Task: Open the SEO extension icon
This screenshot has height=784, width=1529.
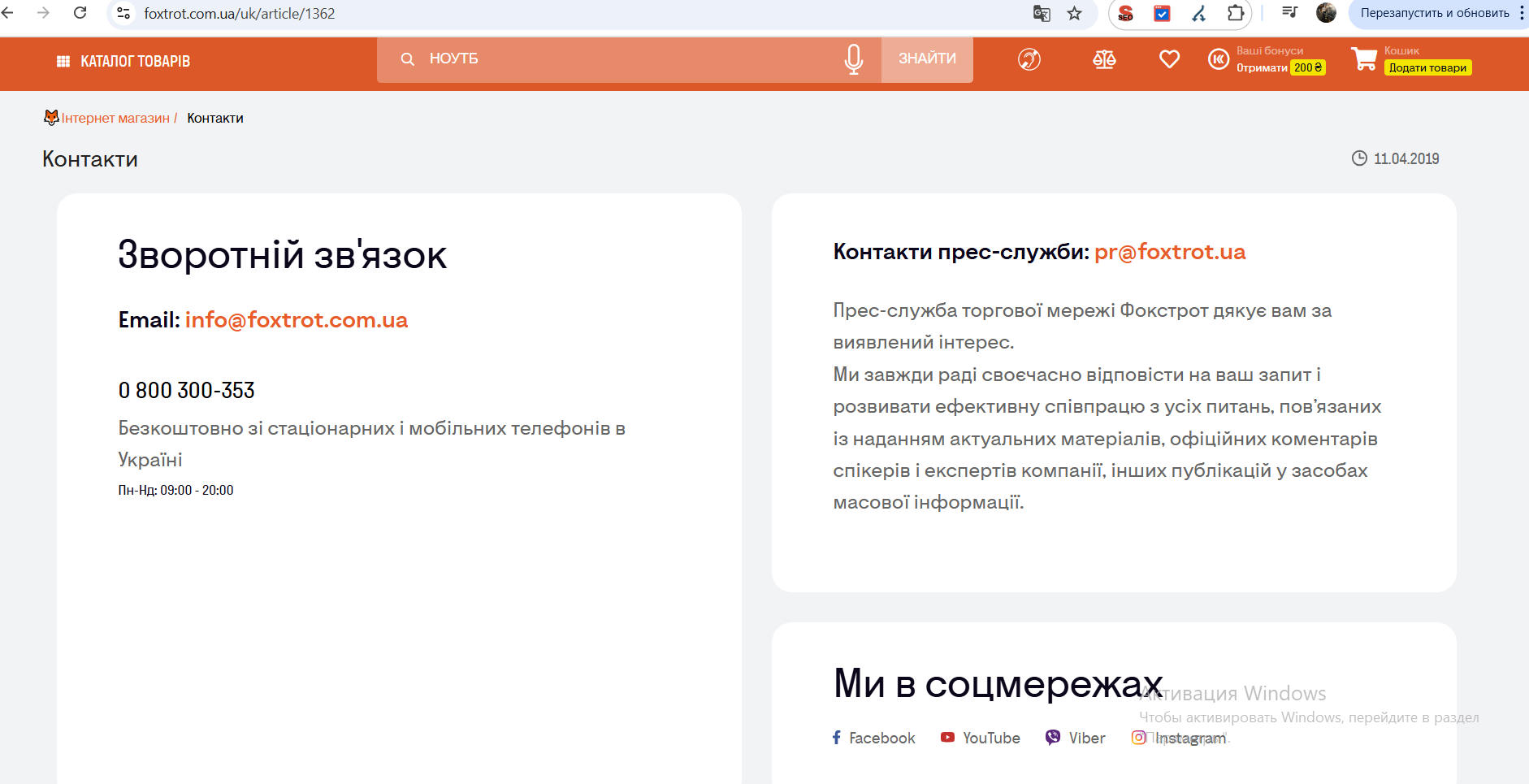Action: pos(1125,13)
